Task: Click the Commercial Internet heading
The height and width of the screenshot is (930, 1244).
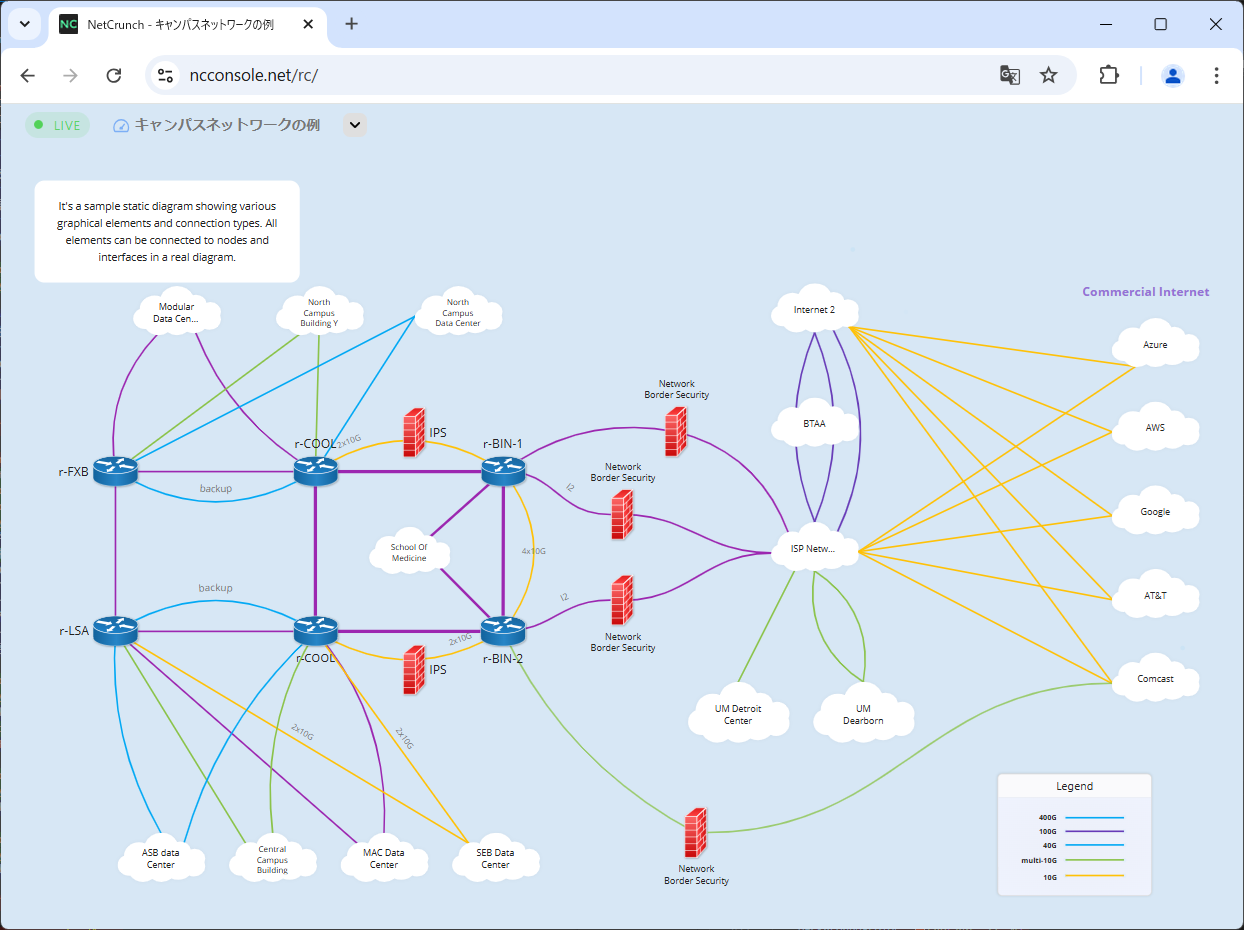Action: 1146,292
